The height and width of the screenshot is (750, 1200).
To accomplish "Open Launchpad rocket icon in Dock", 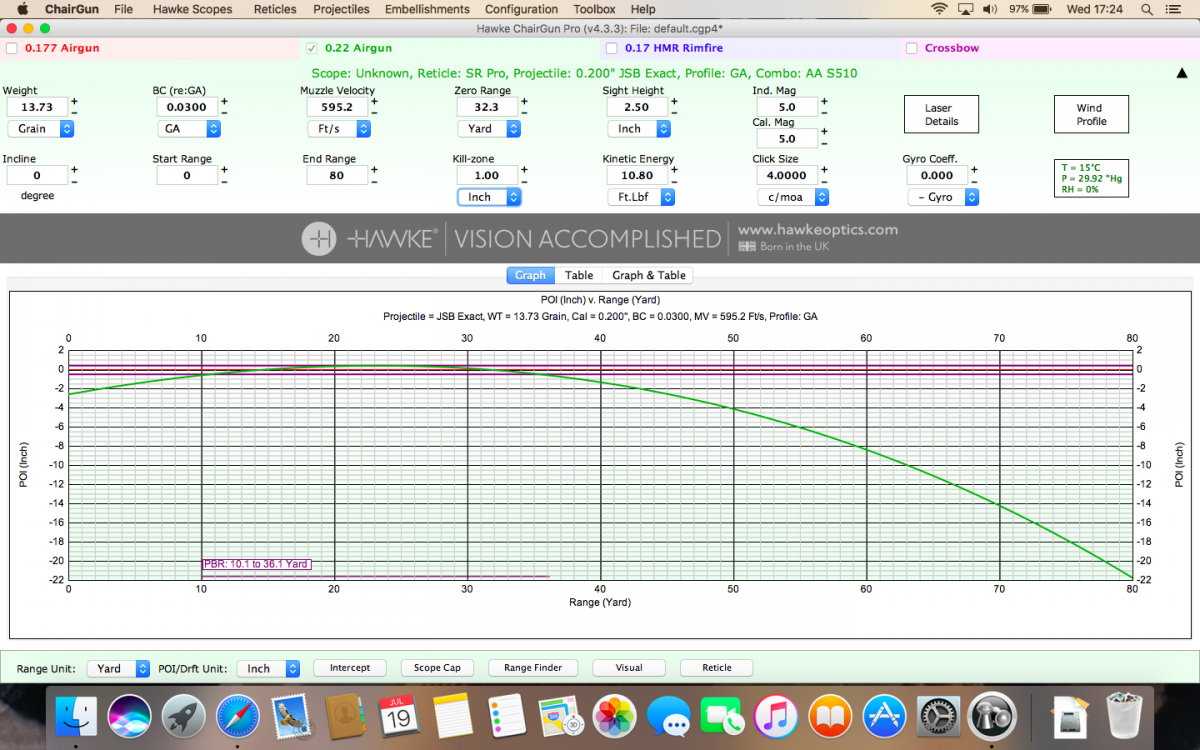I will pos(184,716).
